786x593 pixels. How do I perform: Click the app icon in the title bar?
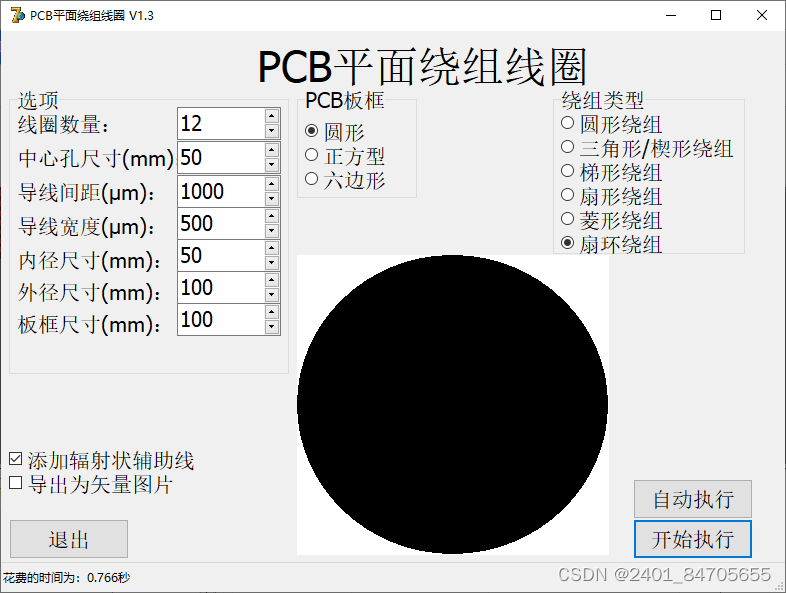[x=18, y=16]
